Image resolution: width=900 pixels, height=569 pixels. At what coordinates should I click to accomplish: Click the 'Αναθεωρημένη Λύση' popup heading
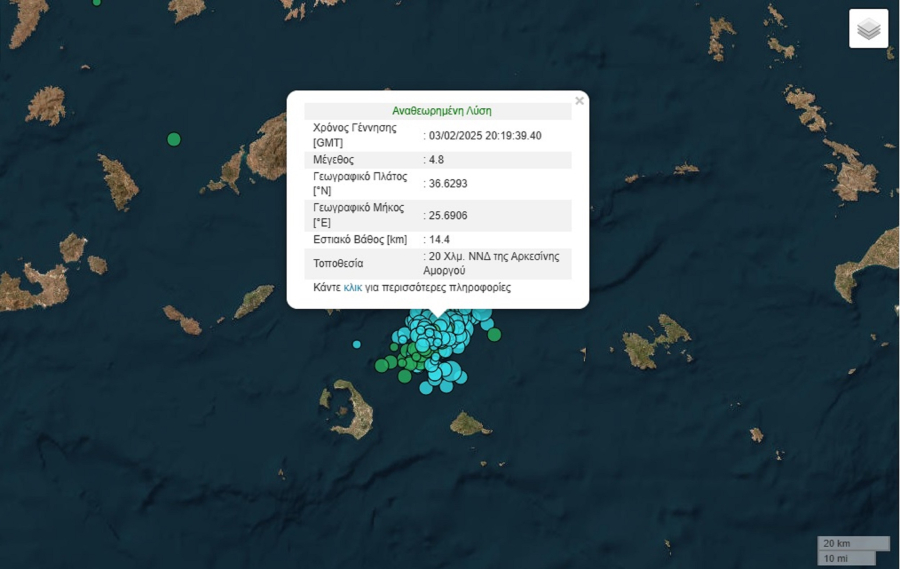(x=441, y=111)
